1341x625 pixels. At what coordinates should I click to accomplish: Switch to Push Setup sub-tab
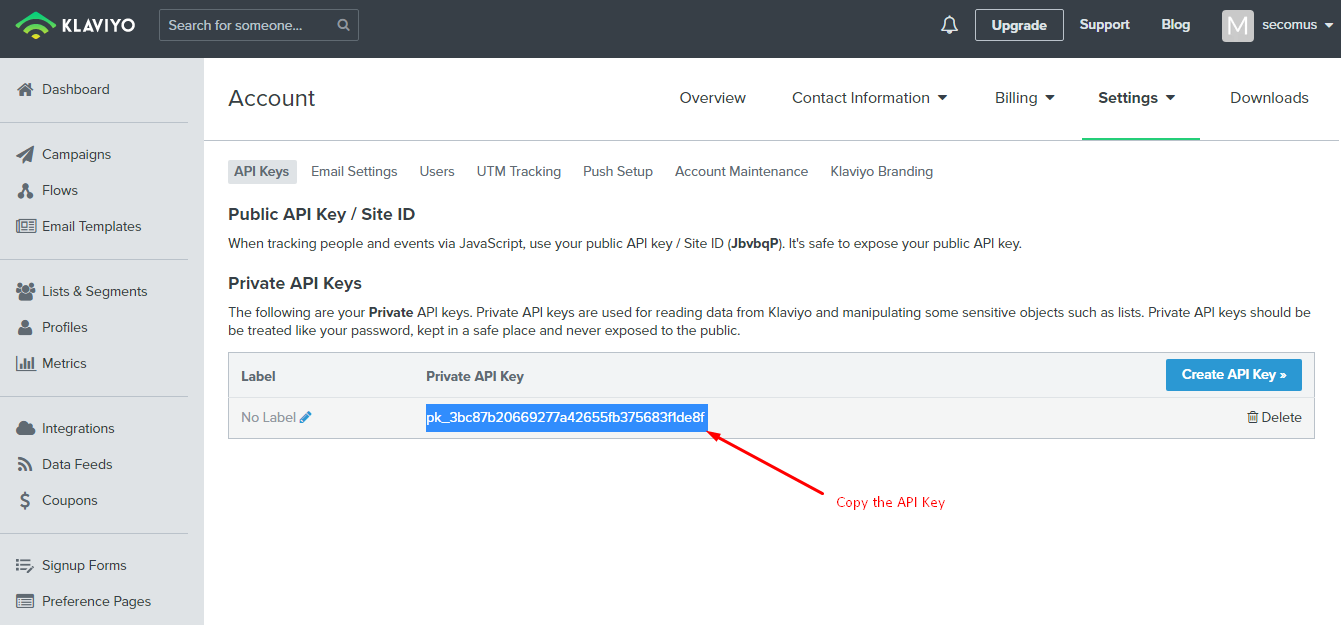pos(618,172)
